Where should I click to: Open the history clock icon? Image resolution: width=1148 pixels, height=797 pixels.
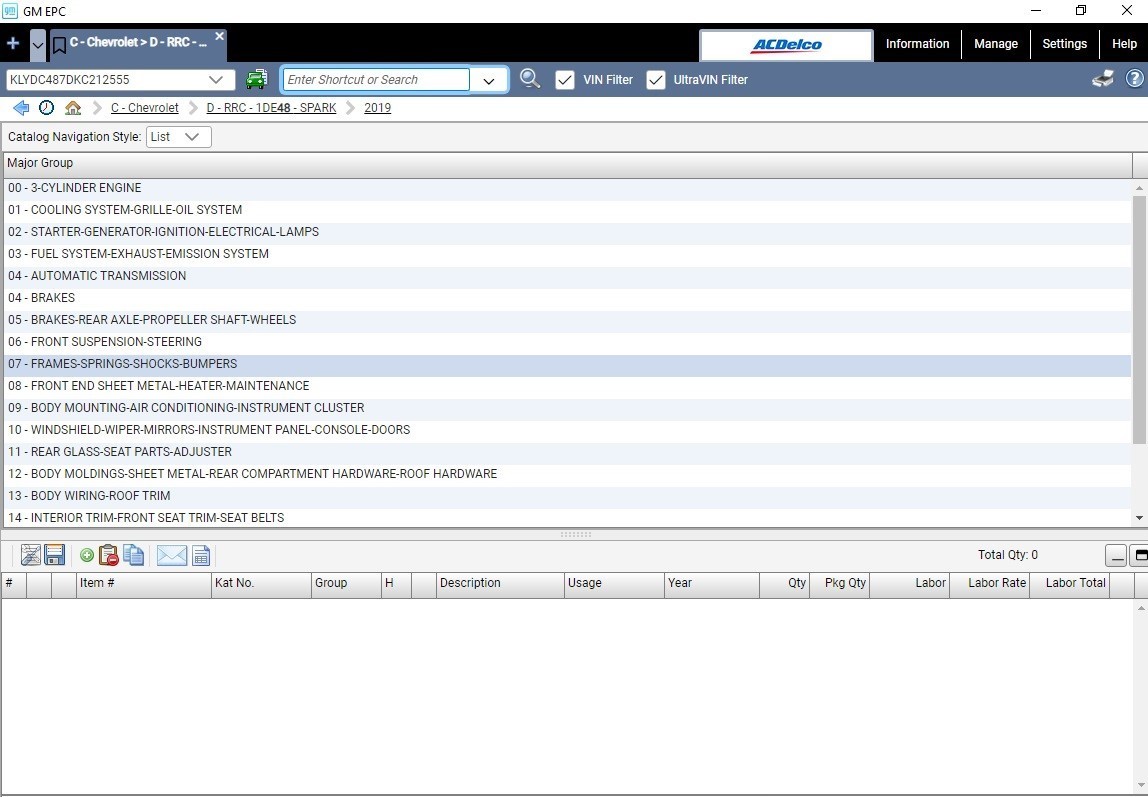[x=46, y=108]
